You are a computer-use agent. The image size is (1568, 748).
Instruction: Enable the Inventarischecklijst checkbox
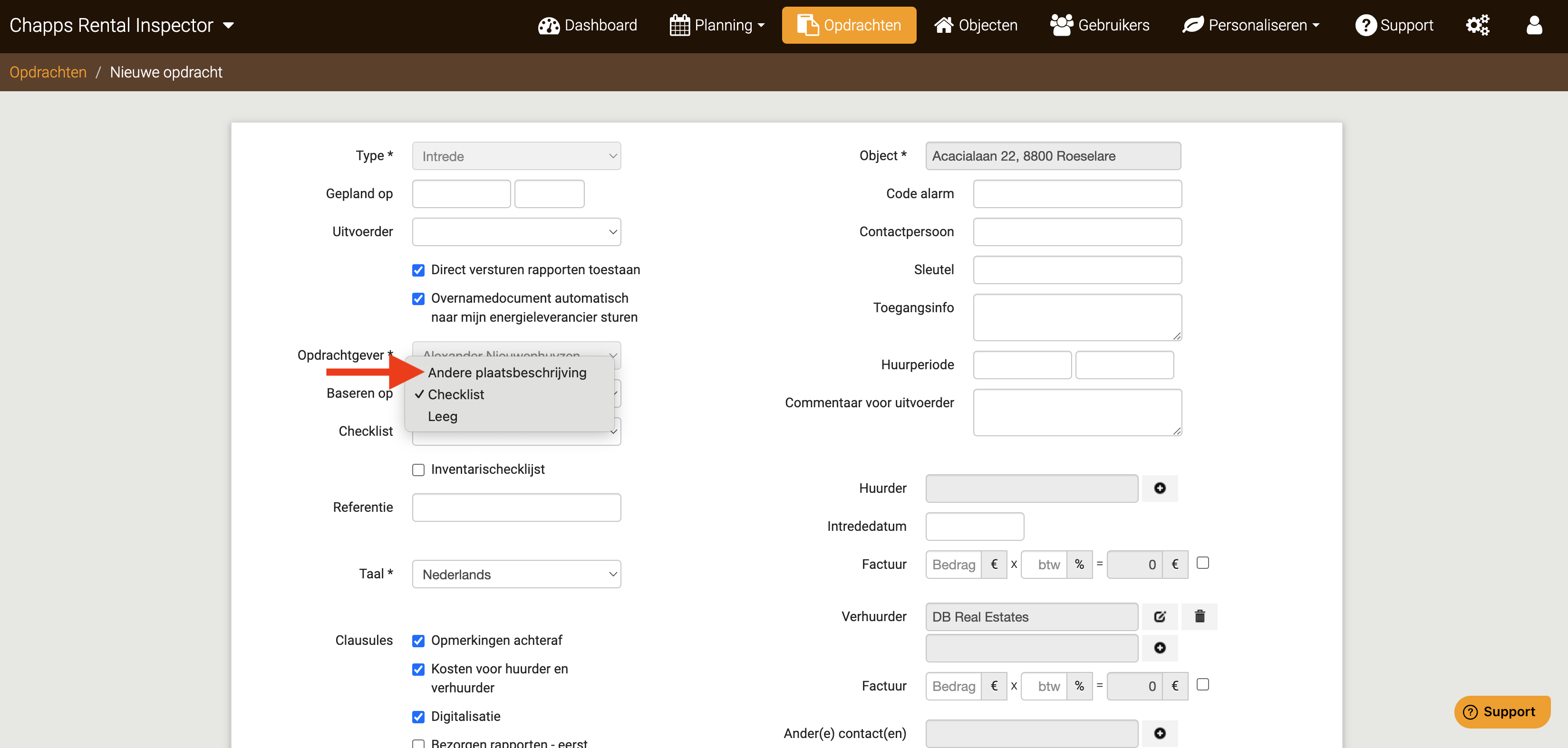pos(418,470)
